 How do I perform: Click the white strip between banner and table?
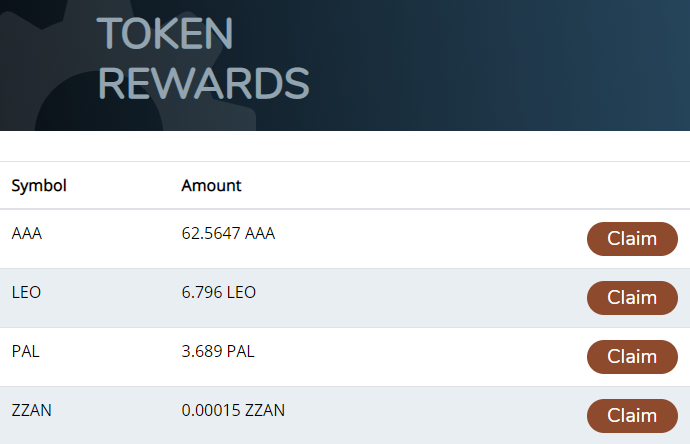(x=345, y=146)
